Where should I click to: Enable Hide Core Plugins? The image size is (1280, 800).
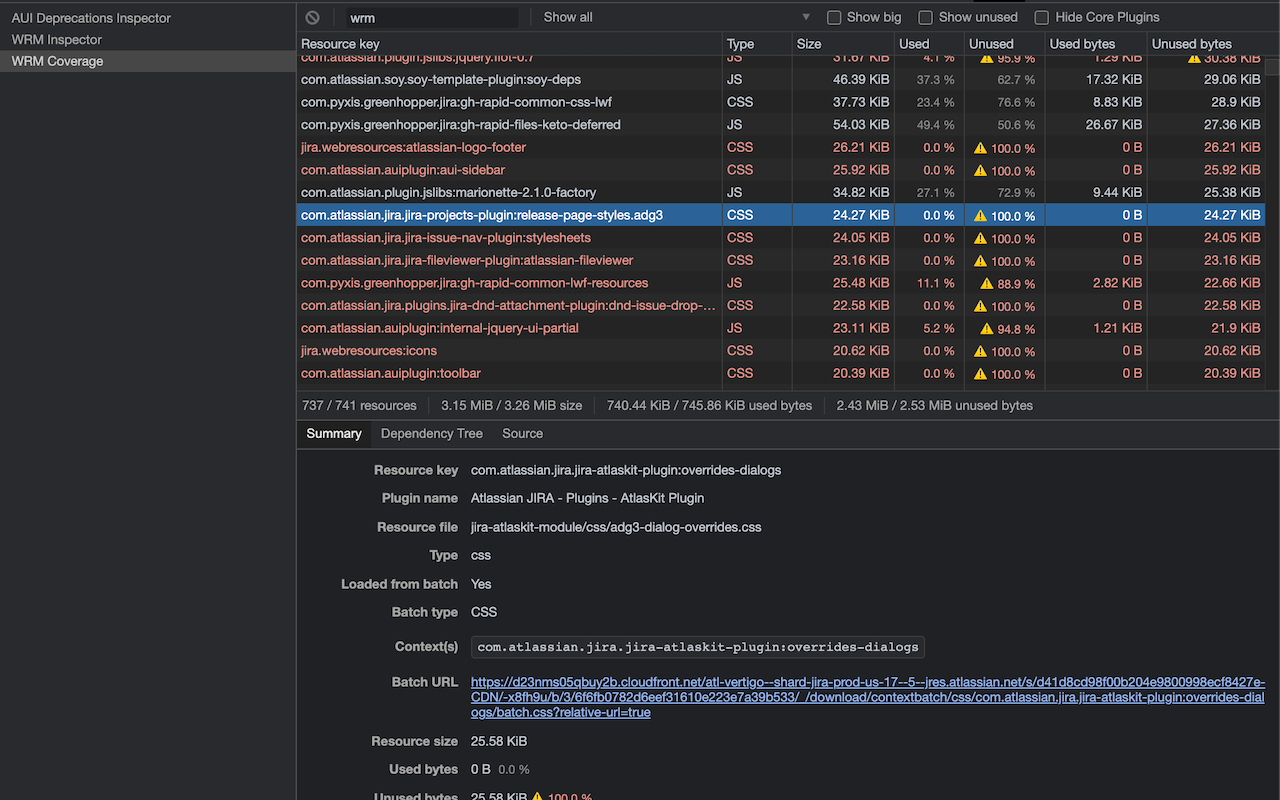1041,17
